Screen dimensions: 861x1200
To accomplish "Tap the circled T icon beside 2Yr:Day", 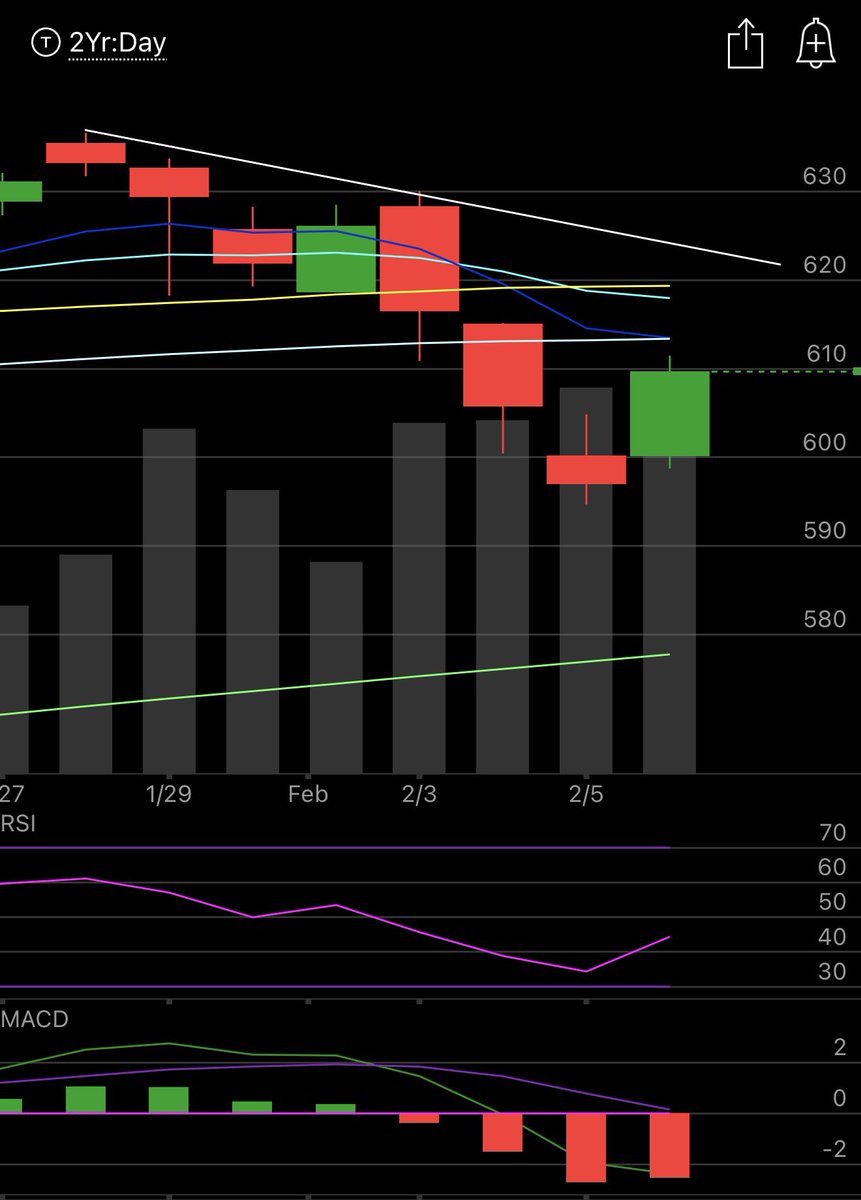I will 45,43.
